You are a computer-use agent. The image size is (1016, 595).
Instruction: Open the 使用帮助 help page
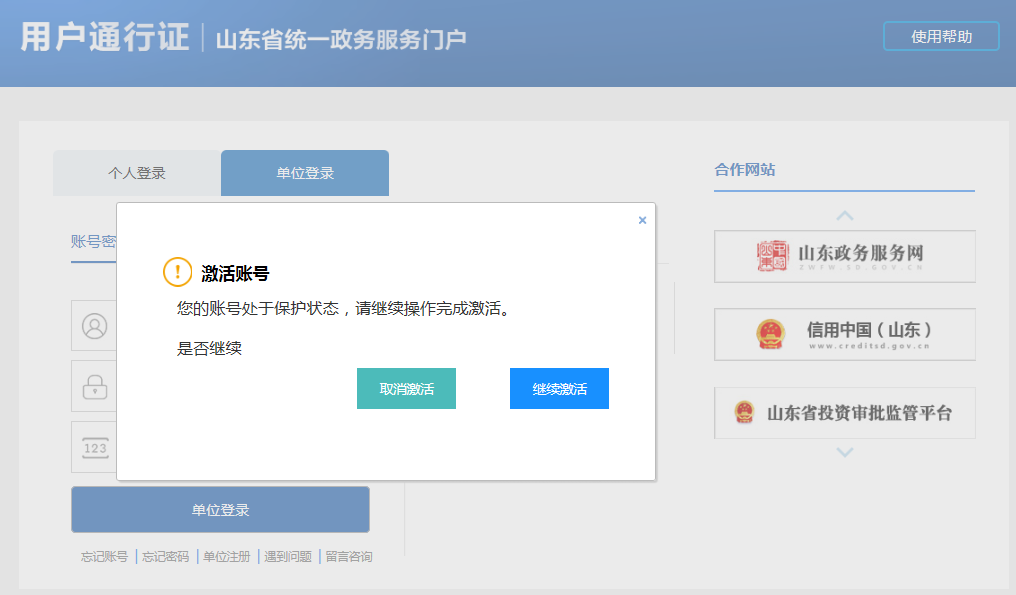coord(940,35)
